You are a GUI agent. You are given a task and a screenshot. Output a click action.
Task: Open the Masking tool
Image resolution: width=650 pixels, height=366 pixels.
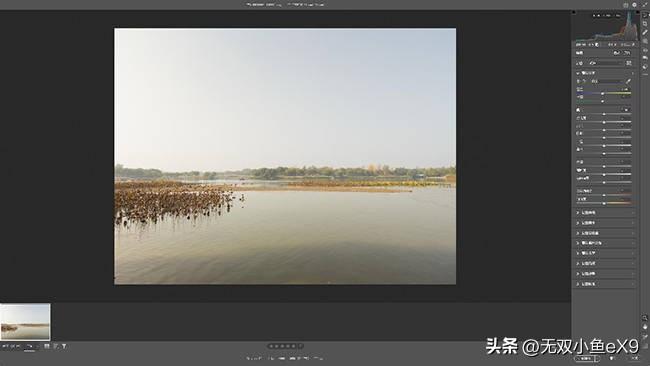(x=645, y=41)
